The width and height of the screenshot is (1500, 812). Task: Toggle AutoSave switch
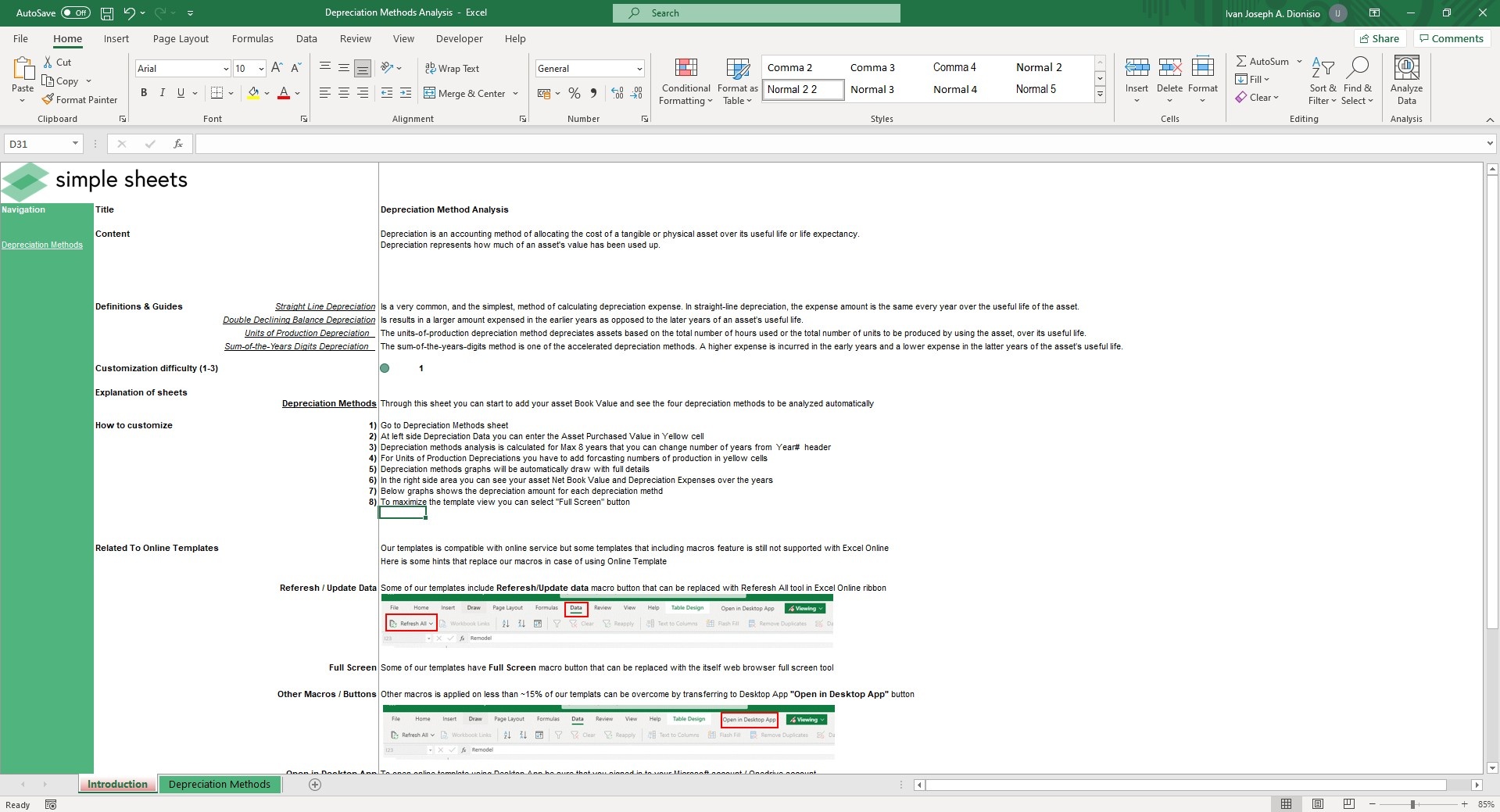pos(76,13)
